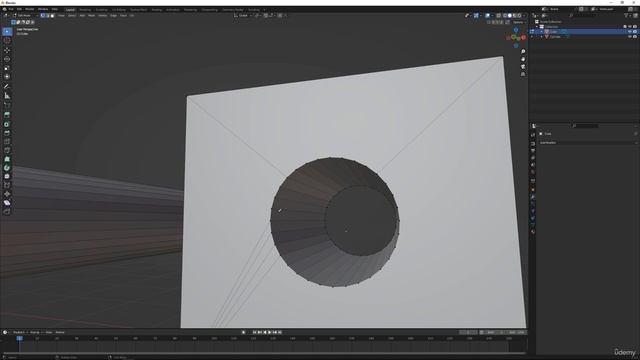The height and width of the screenshot is (360, 640).
Task: Select the Loop Cut tool
Action: pyautogui.click(x=7, y=142)
